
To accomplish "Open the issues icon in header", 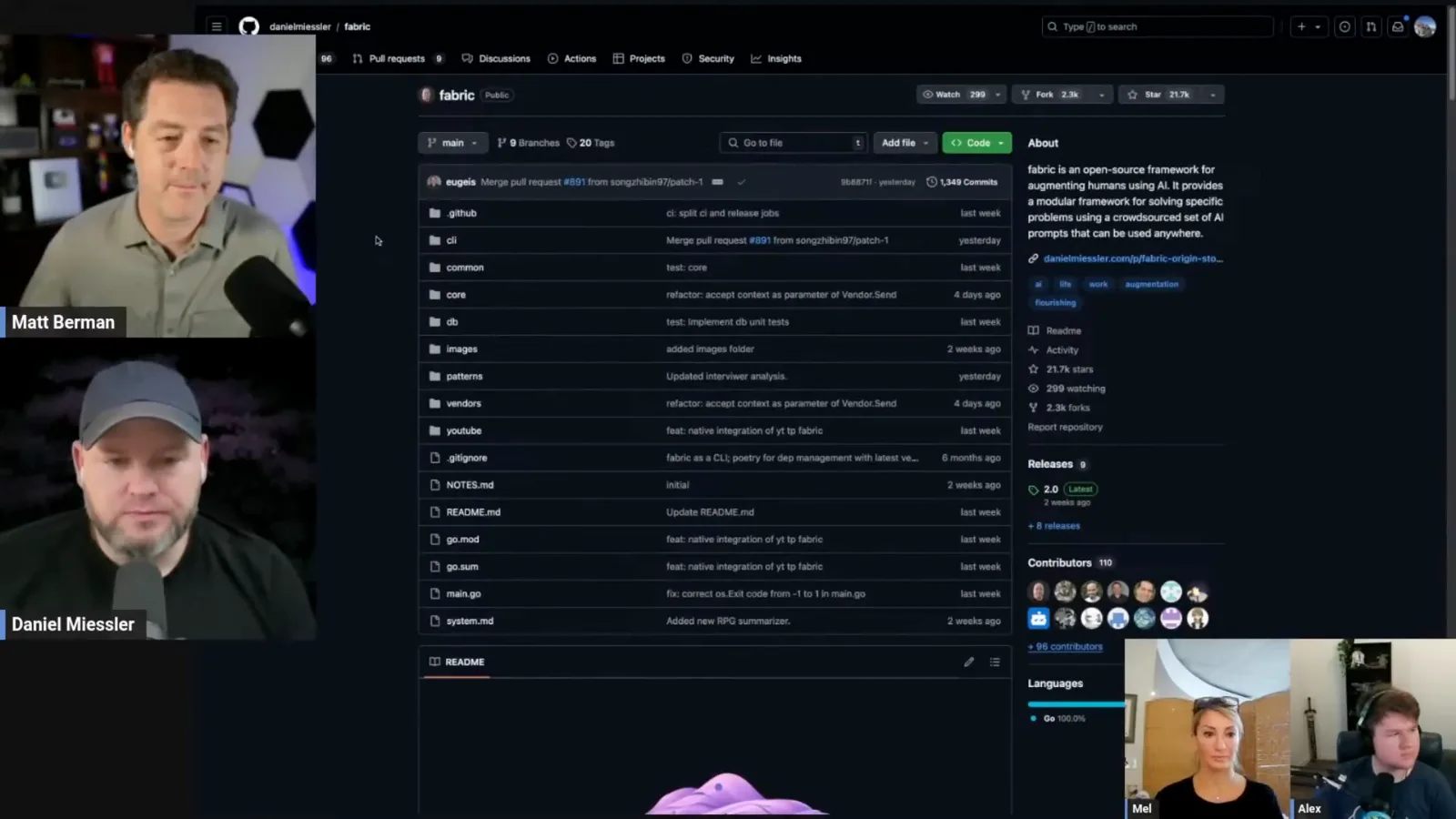I will coord(1344,26).
